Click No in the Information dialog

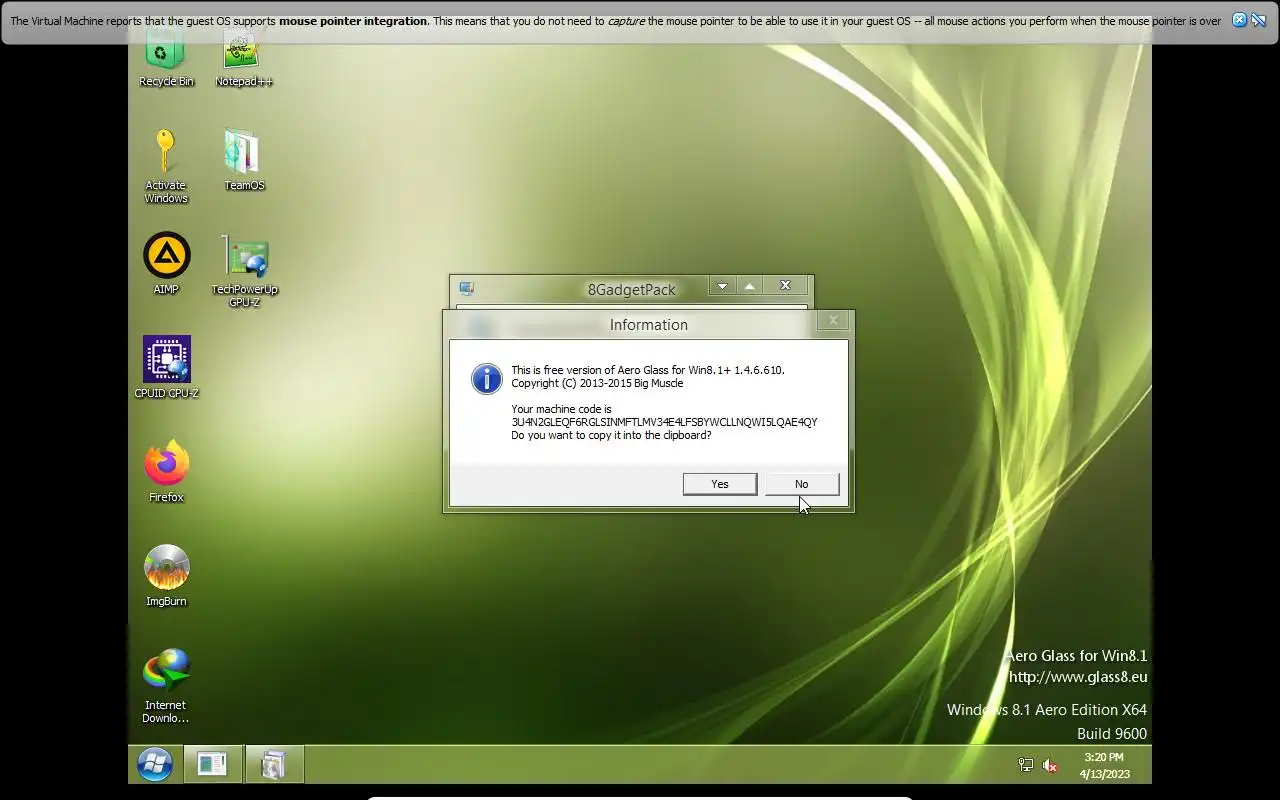(802, 484)
